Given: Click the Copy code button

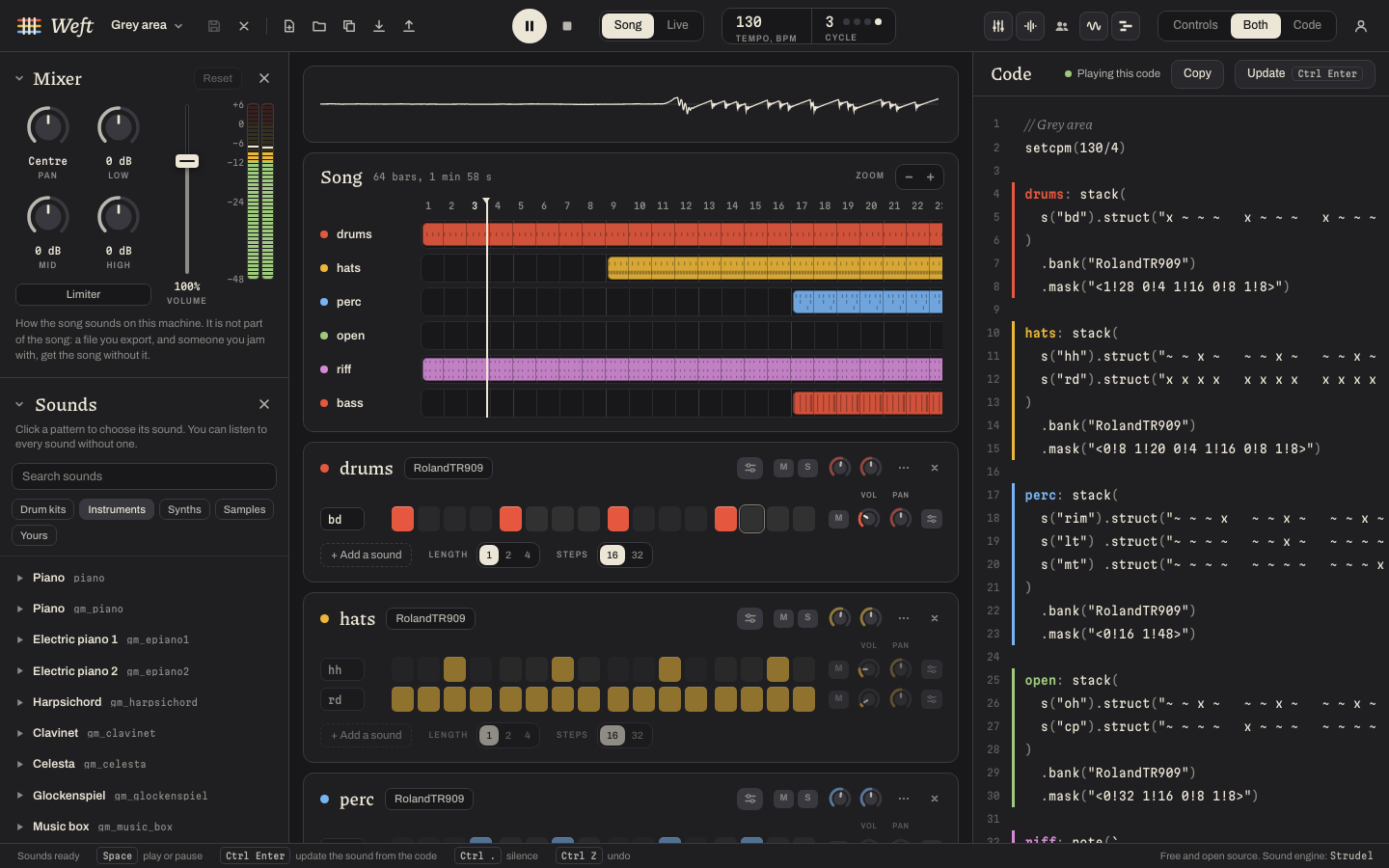Looking at the screenshot, I should pos(1197,74).
